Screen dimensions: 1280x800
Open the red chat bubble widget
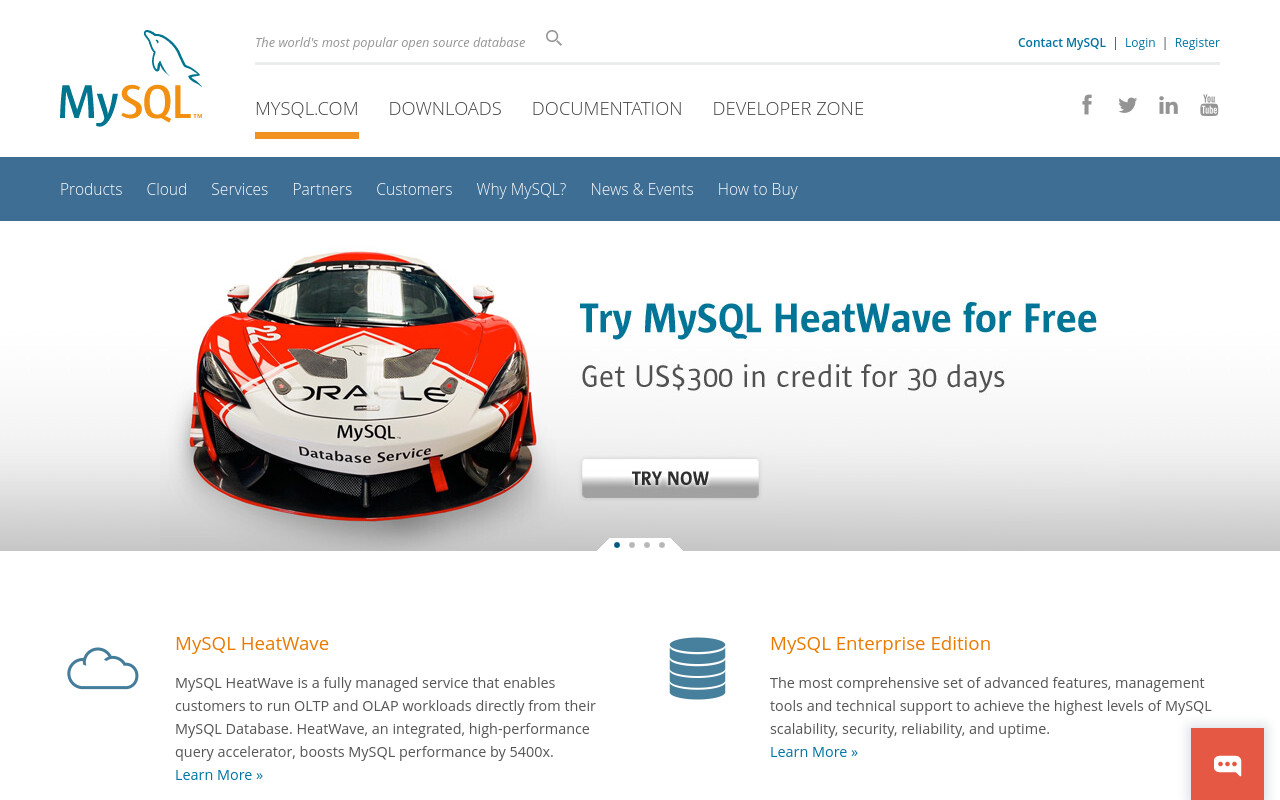(1227, 764)
